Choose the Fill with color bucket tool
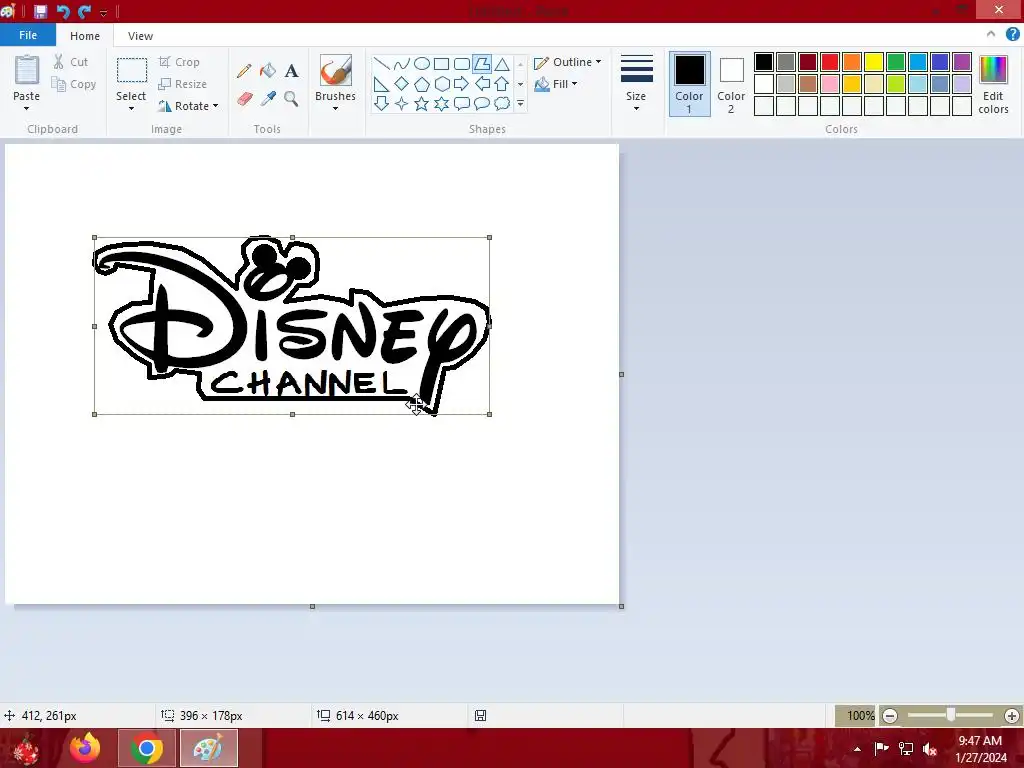Viewport: 1024px width, 768px height. [x=268, y=71]
